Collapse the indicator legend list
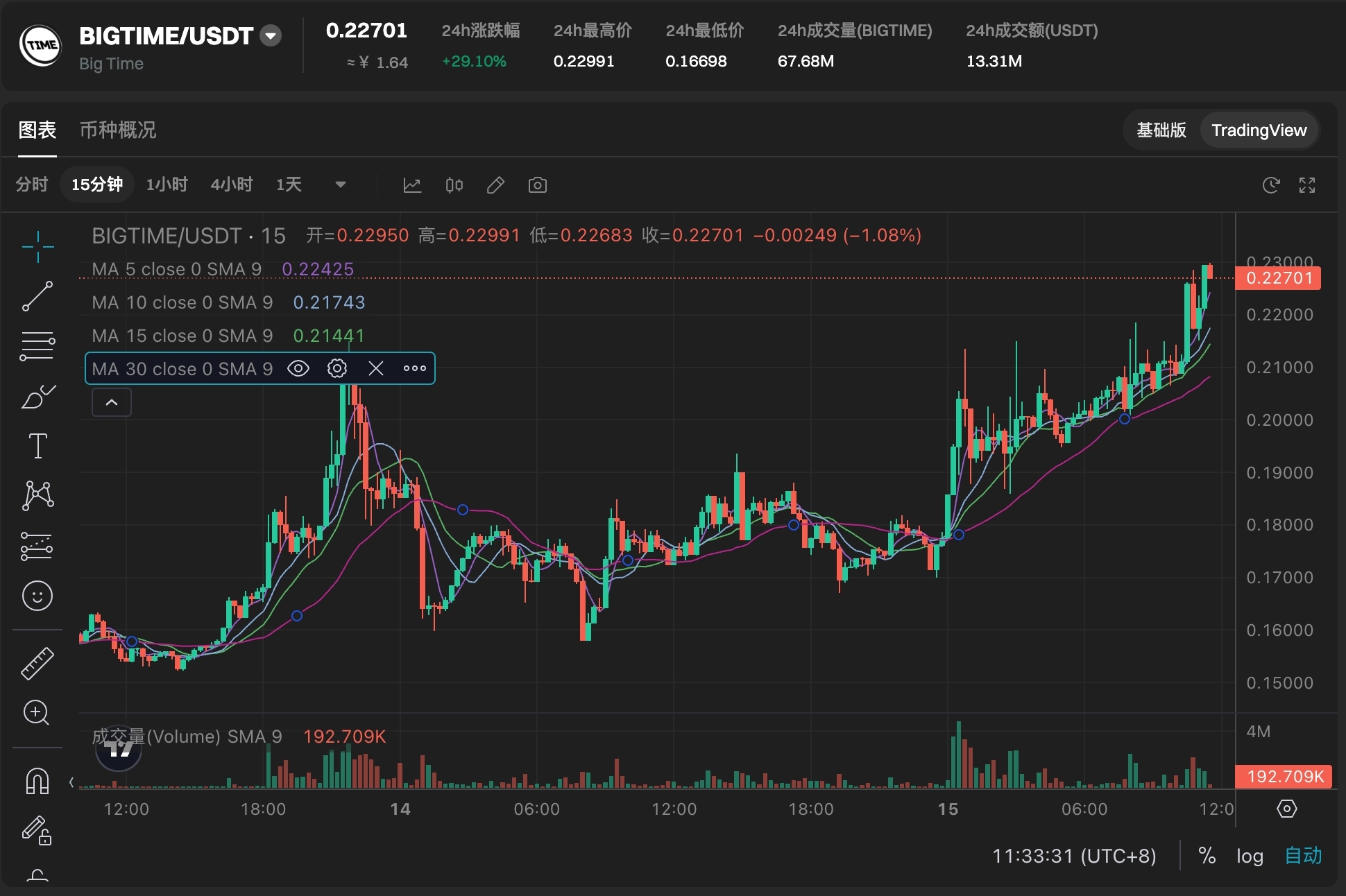 click(x=112, y=402)
